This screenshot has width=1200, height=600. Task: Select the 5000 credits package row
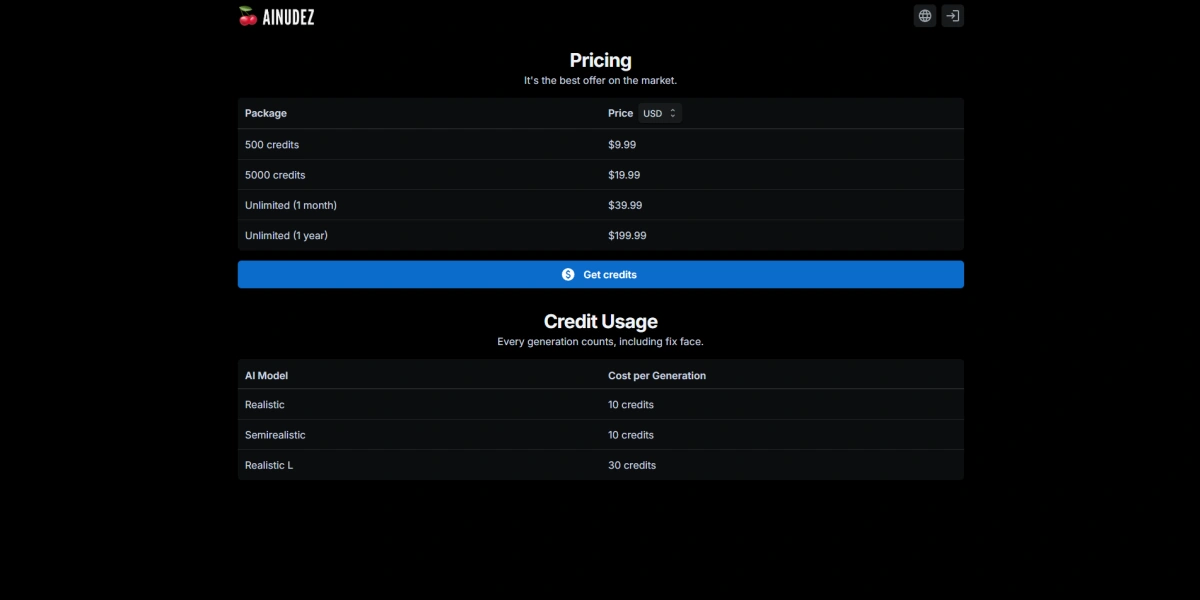pyautogui.click(x=601, y=175)
